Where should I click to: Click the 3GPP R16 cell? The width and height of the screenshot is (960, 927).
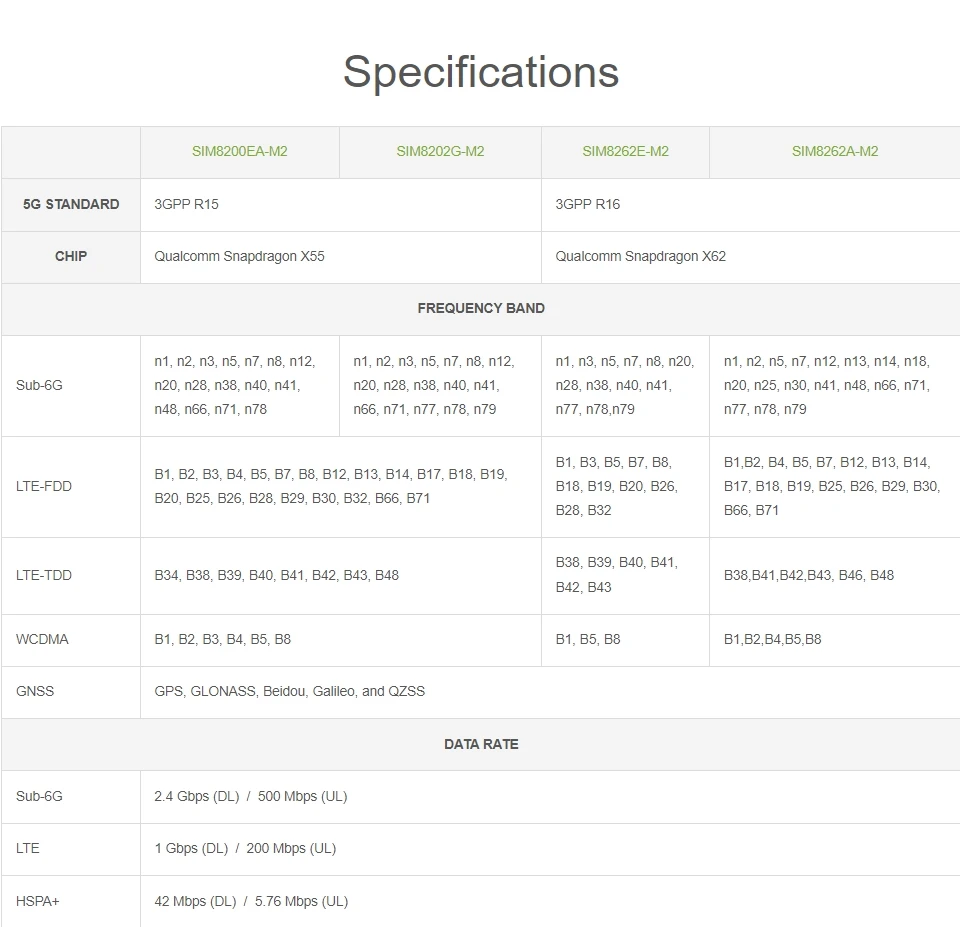(588, 204)
